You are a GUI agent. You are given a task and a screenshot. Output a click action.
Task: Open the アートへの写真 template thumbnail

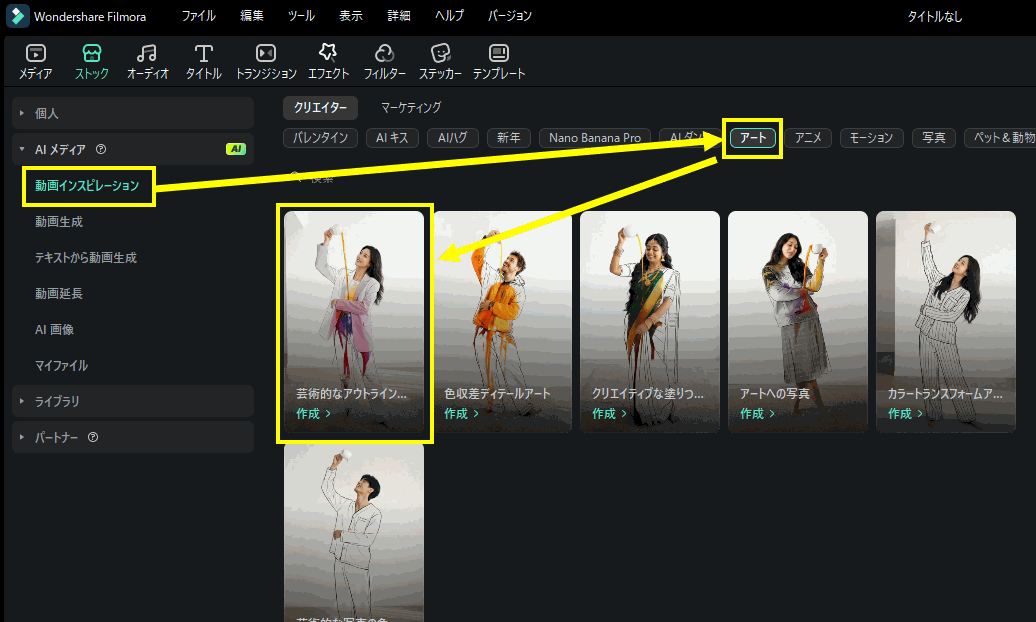798,322
